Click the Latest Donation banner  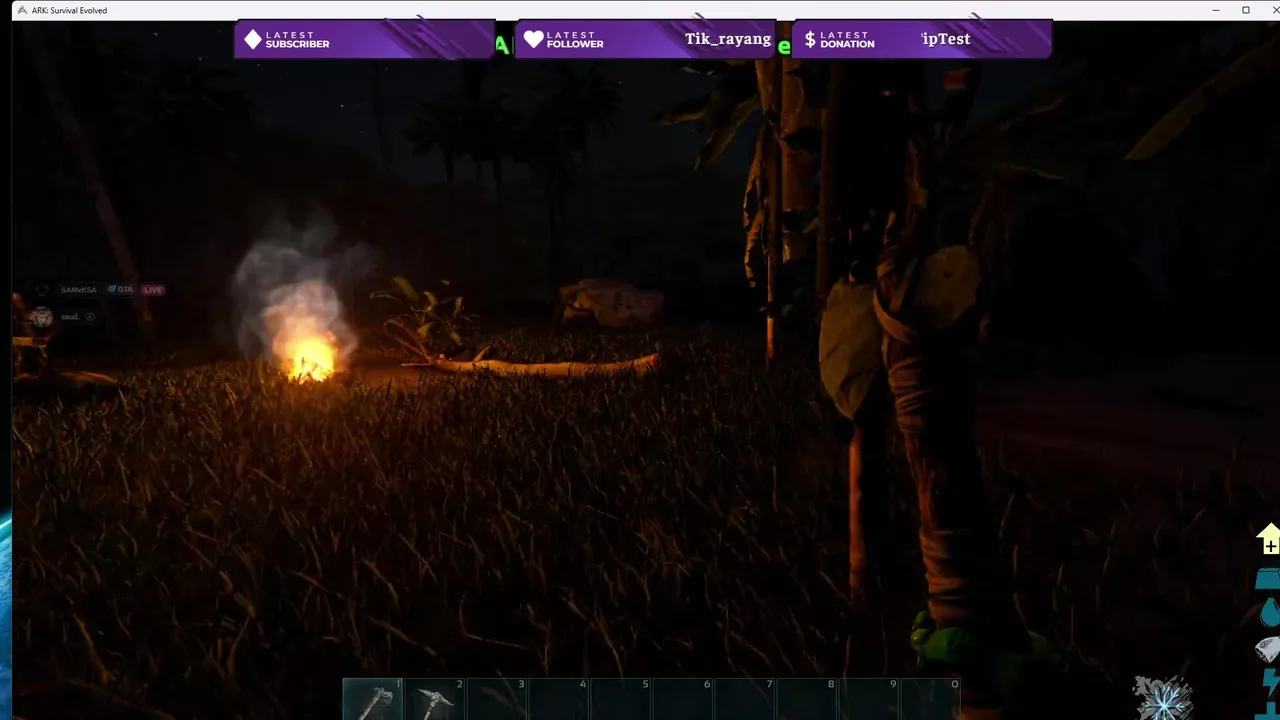pyautogui.click(x=922, y=39)
